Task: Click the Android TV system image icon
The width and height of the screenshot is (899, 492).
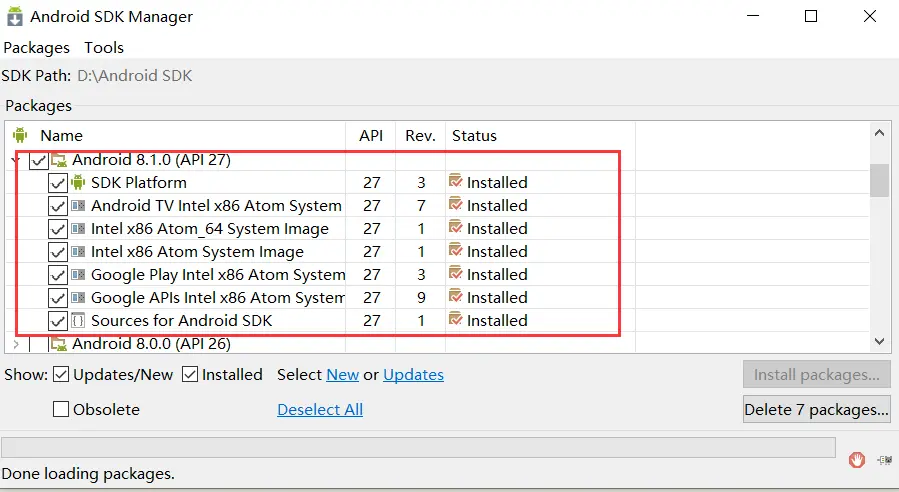Action: coord(78,205)
